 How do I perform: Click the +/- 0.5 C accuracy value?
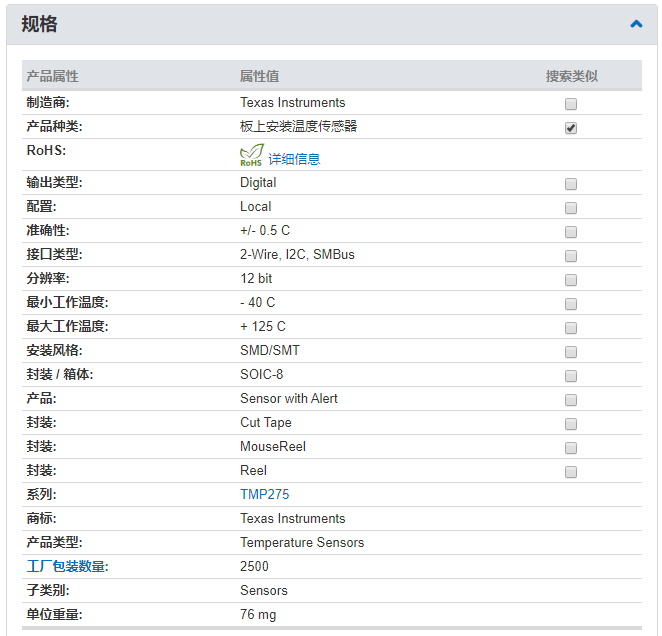click(x=265, y=230)
